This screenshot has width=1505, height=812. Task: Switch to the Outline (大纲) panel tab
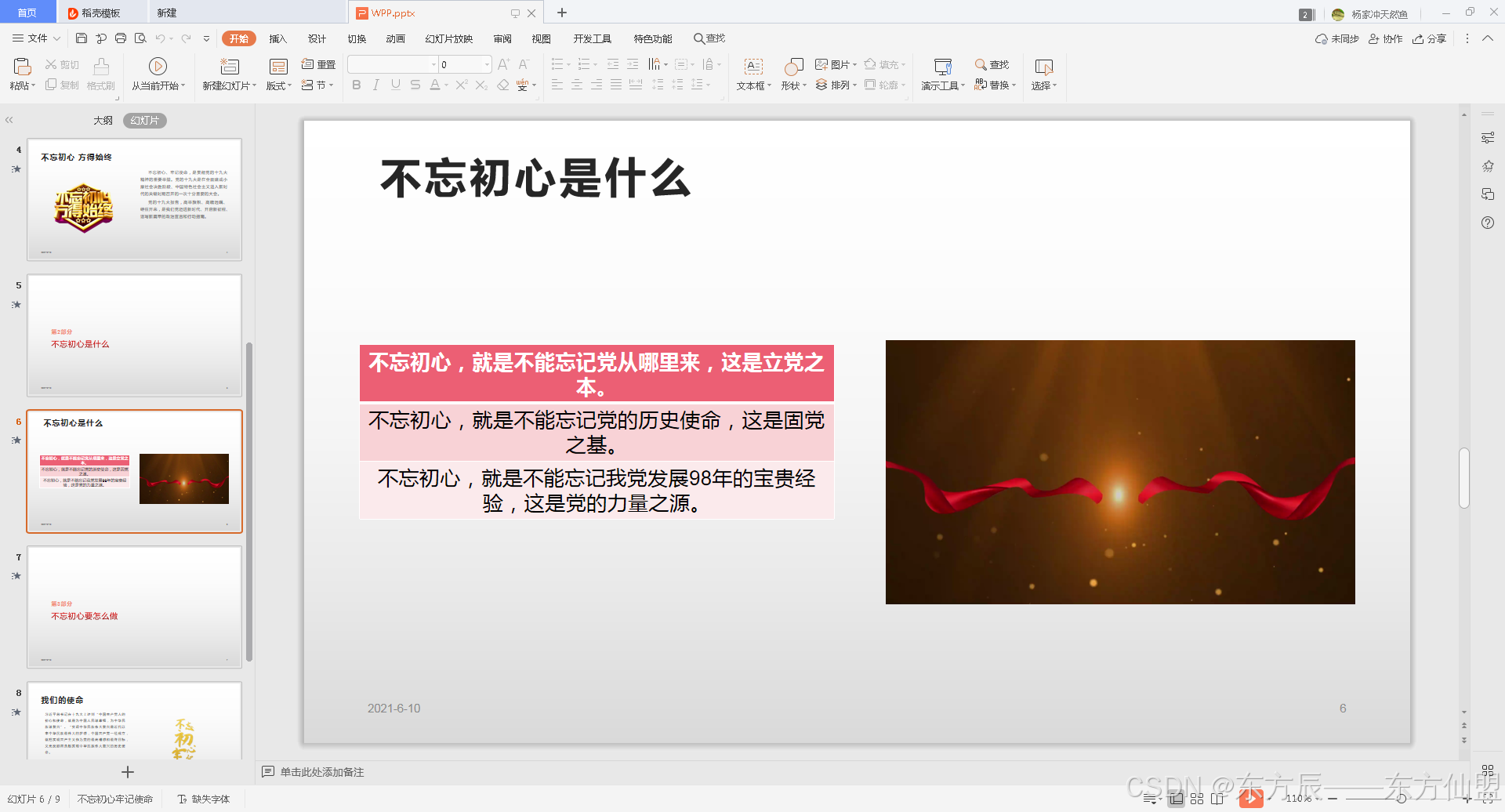pyautogui.click(x=103, y=121)
